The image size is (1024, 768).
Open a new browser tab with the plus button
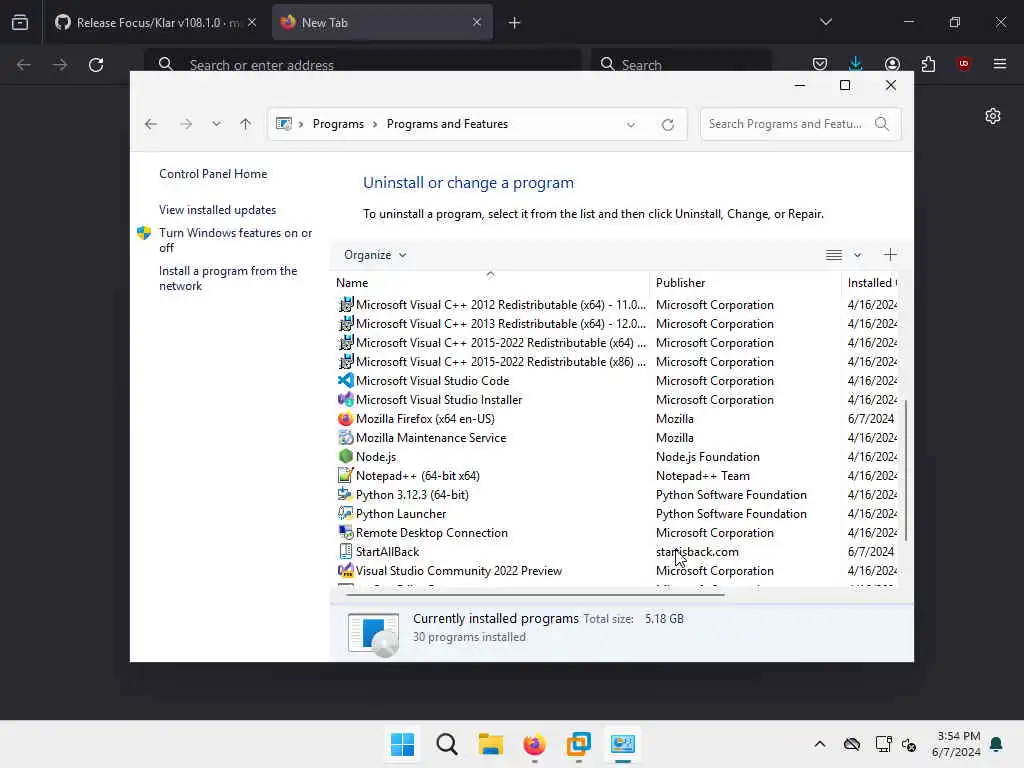click(x=515, y=23)
